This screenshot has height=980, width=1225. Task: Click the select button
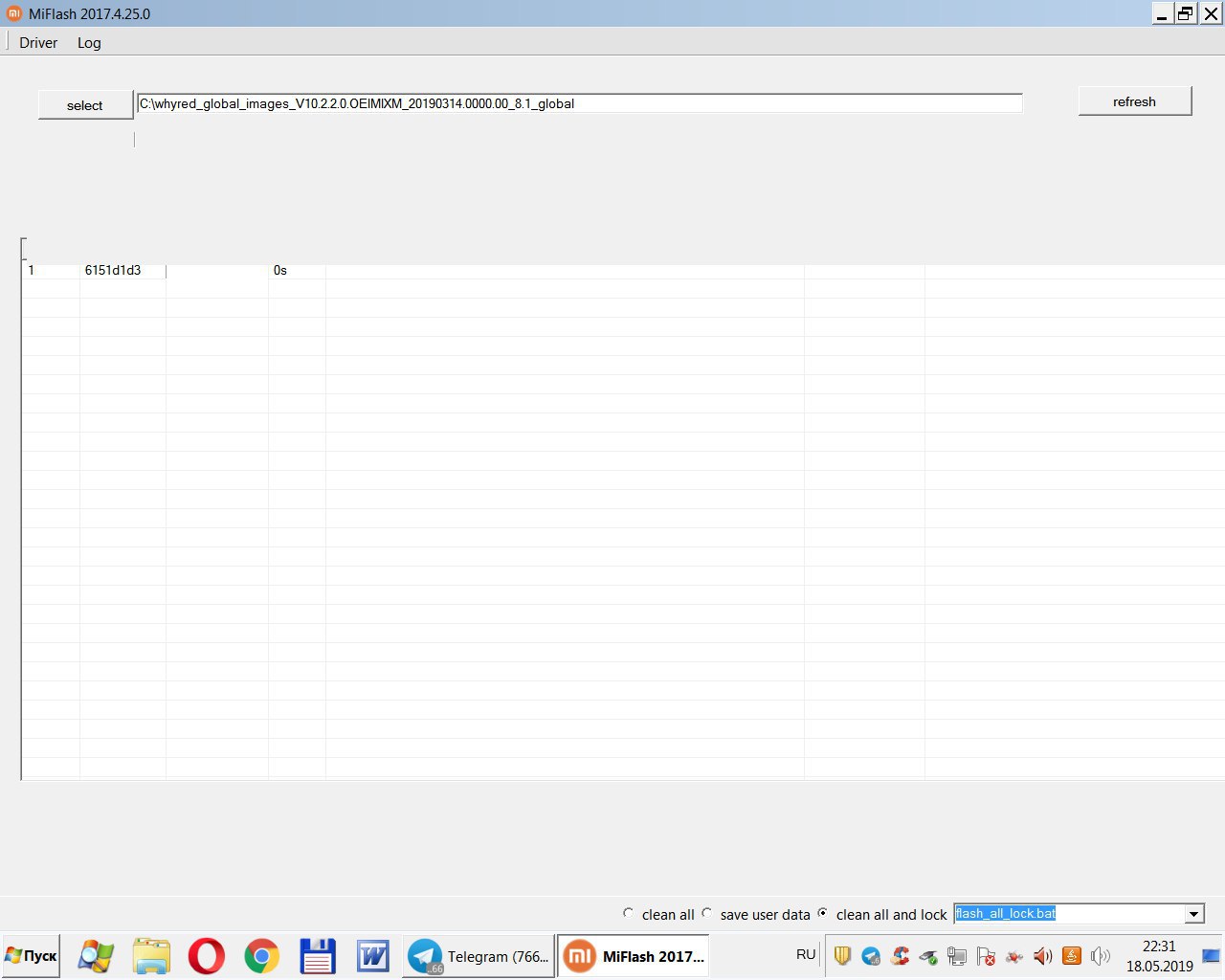tap(85, 105)
